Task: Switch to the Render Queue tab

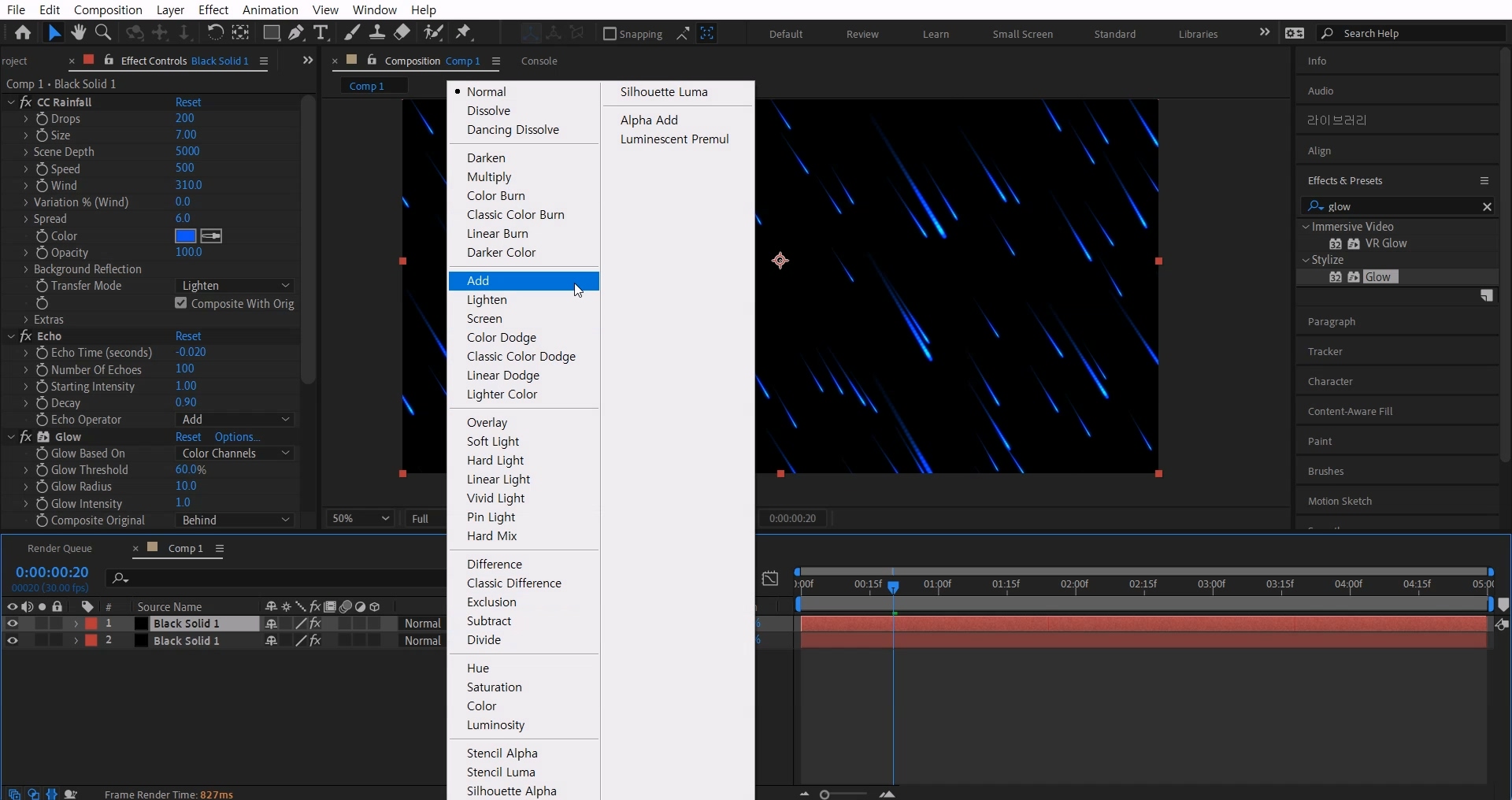Action: (60, 548)
